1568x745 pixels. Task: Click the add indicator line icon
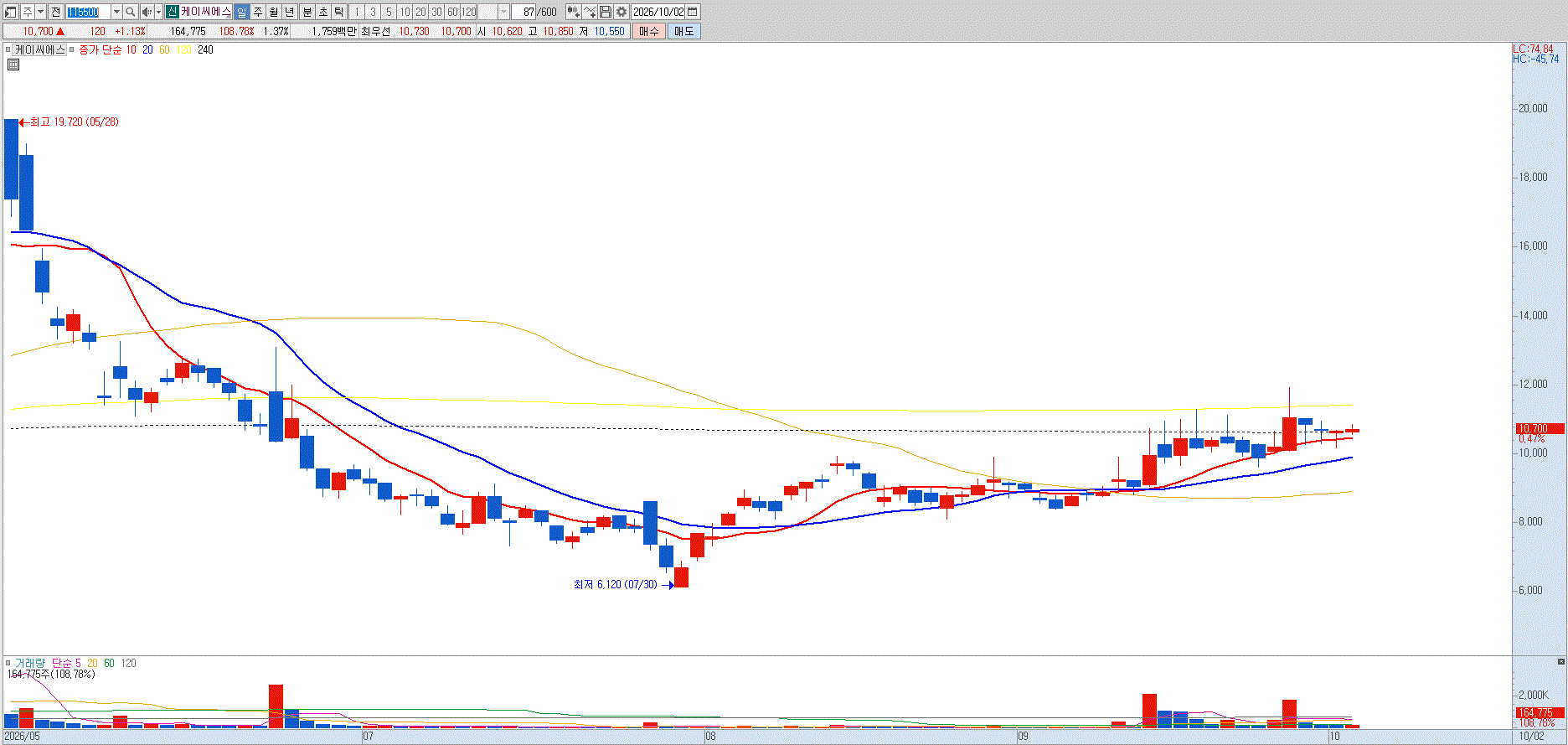(x=590, y=12)
